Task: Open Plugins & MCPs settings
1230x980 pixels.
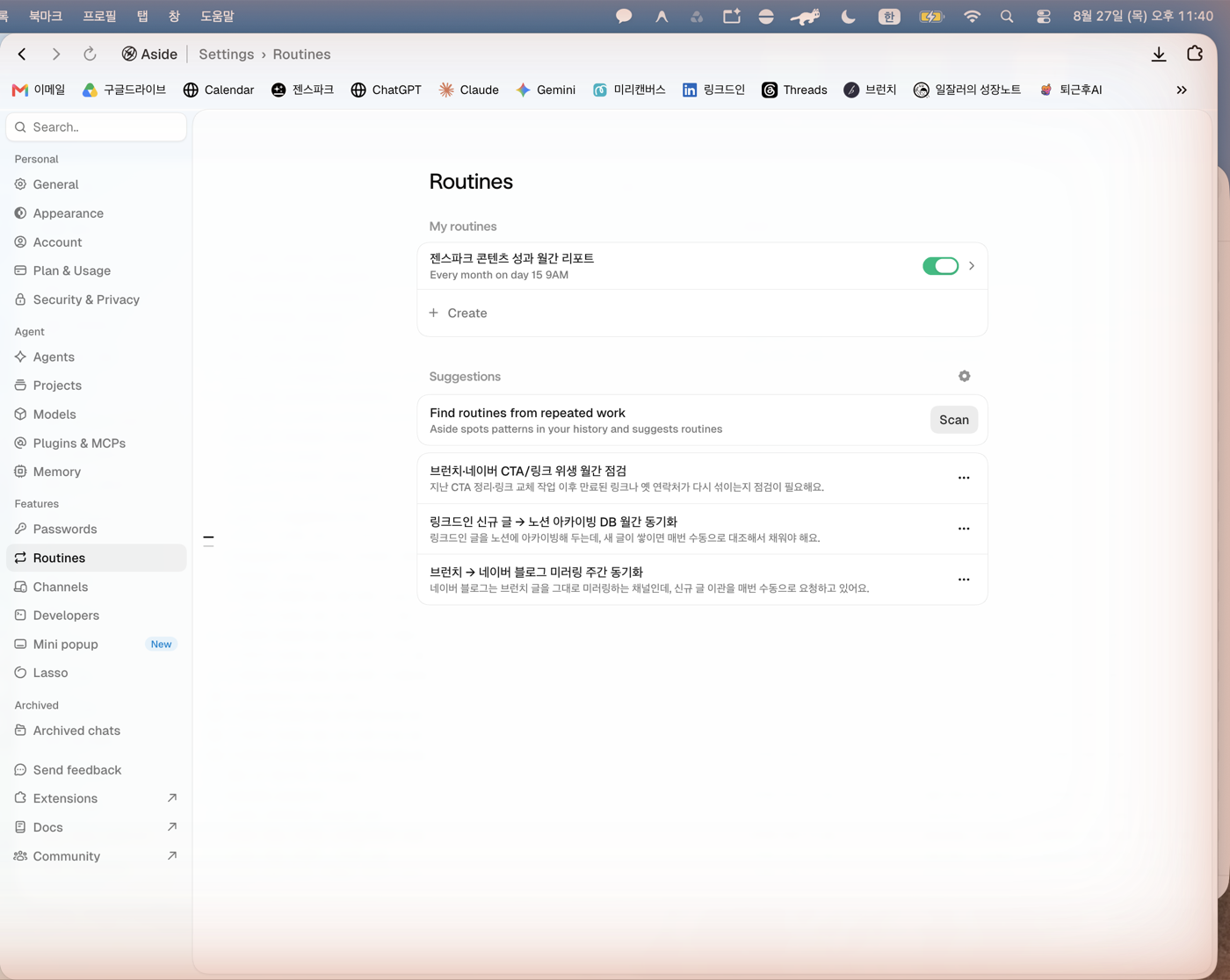Action: tap(97, 443)
